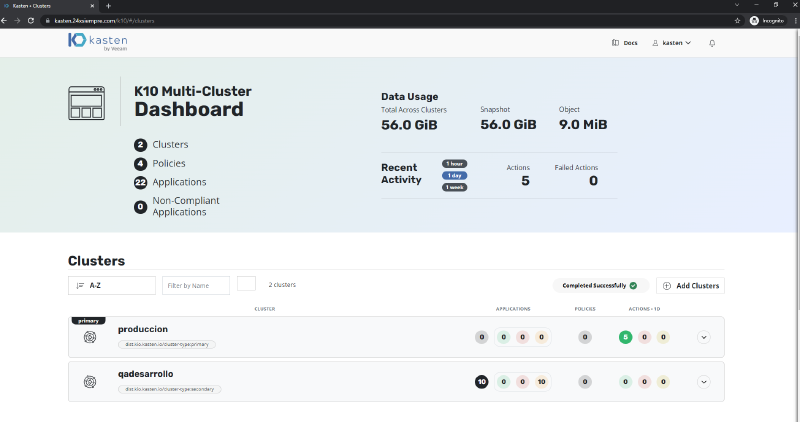This screenshot has height=422, width=800.
Task: Click the Filter by Name field
Action: [196, 285]
